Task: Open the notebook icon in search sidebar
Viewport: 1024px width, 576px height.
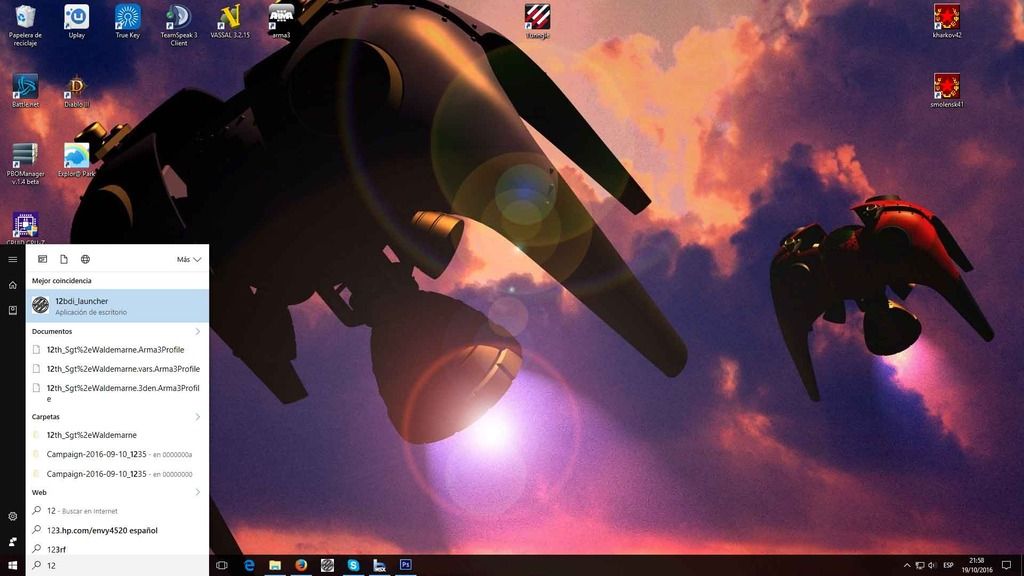Action: click(12, 310)
